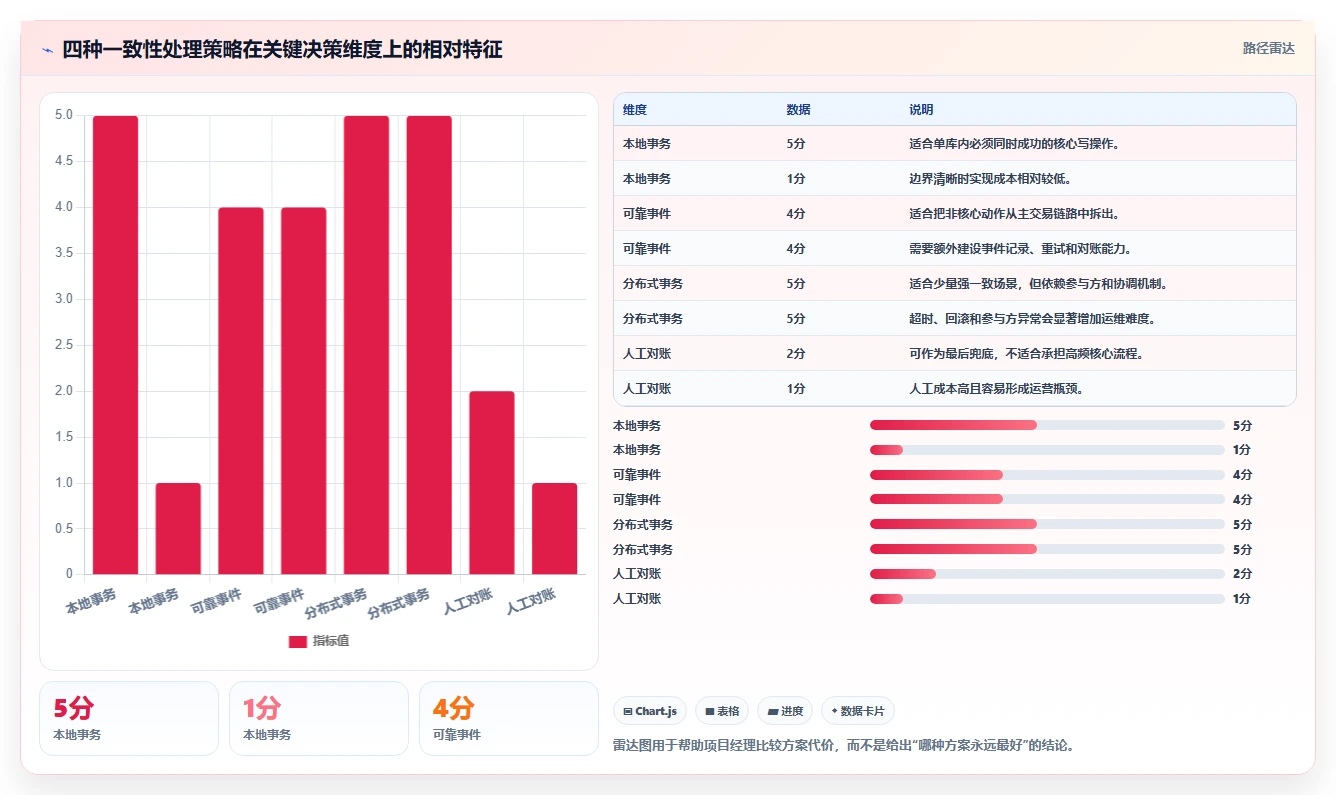Viewport: 1336px width, 795px height.
Task: Toggle the 指标值 legend label
Action: (x=331, y=642)
